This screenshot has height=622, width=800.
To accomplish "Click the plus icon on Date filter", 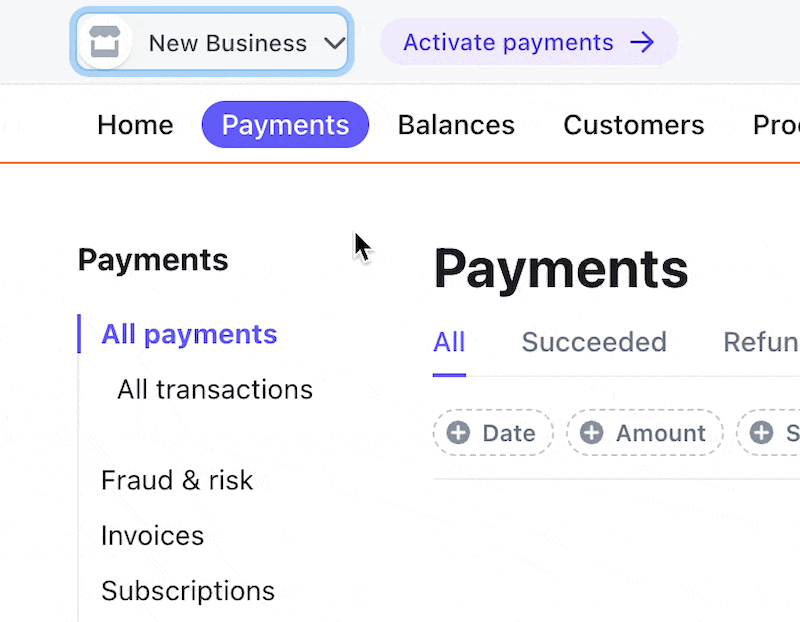I will [458, 433].
